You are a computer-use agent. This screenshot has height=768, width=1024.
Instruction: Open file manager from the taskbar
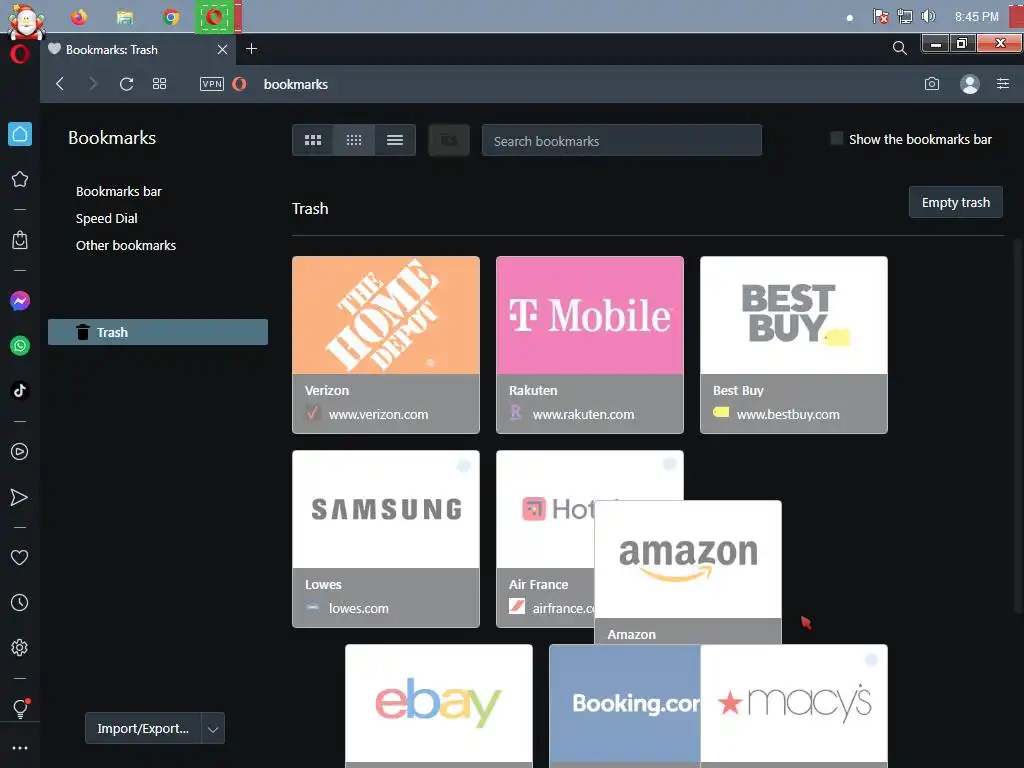pos(125,16)
